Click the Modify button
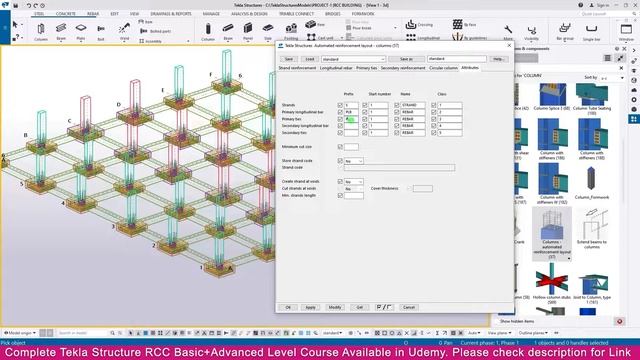 [x=335, y=307]
